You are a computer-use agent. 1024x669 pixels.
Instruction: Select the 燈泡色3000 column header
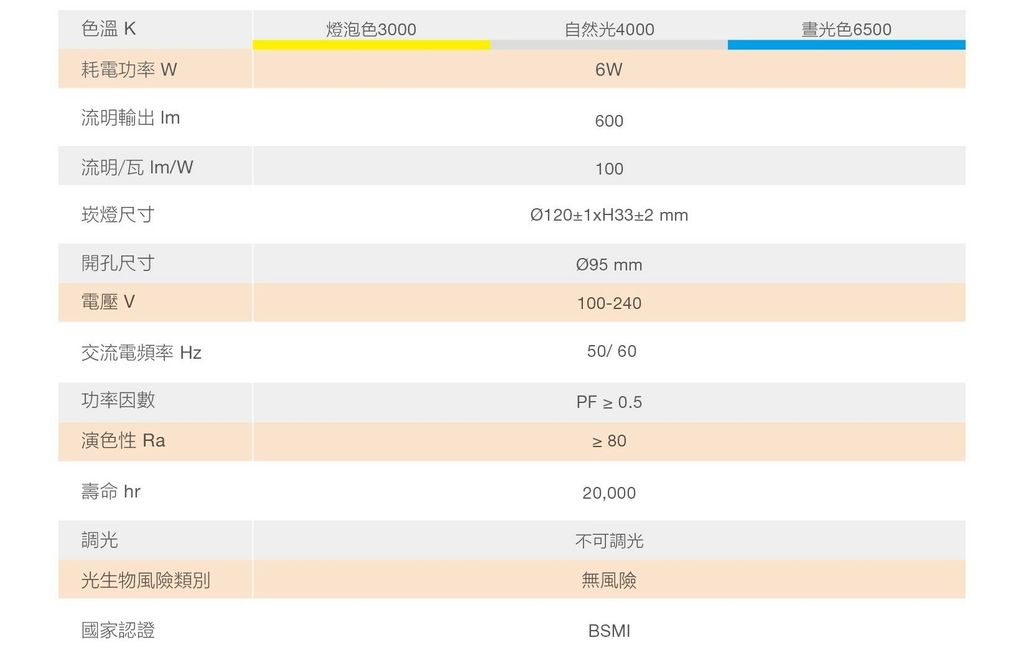[371, 29]
